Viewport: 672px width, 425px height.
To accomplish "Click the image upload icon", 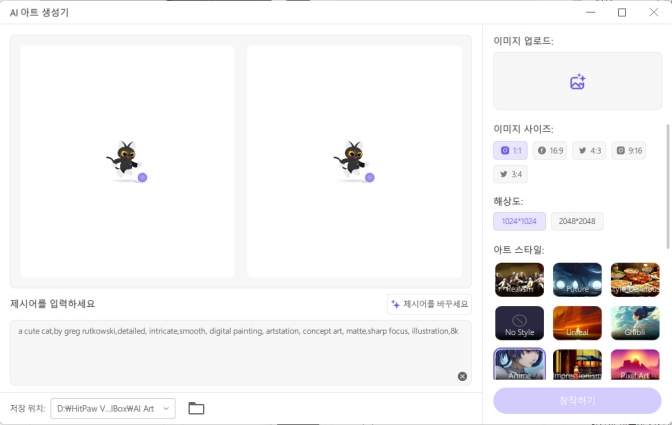I will (x=577, y=82).
